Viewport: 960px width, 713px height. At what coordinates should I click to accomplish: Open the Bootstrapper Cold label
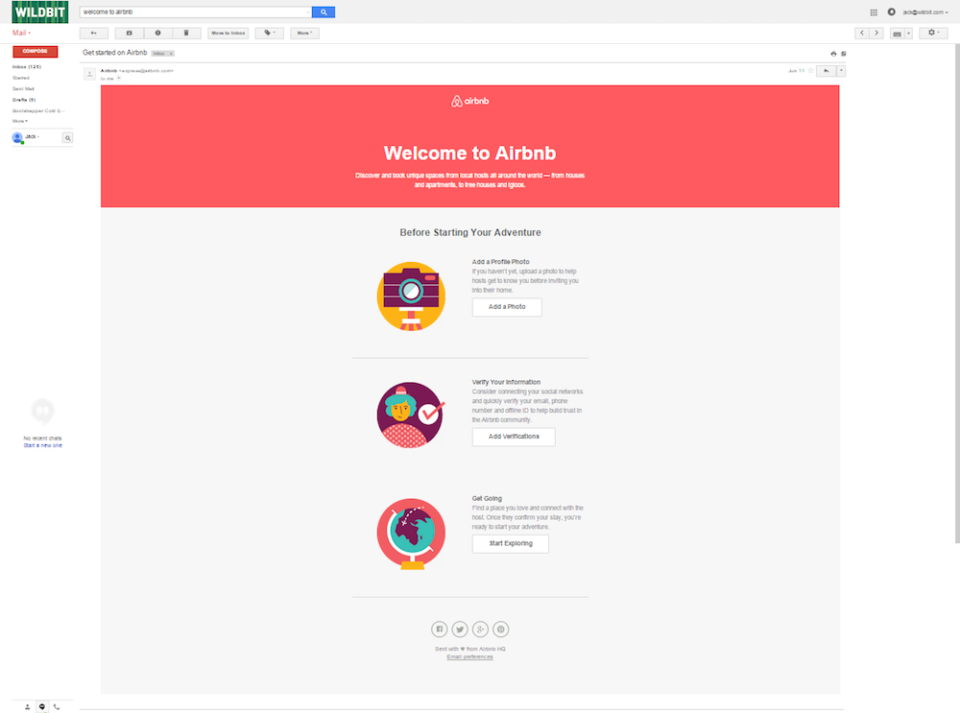37,111
